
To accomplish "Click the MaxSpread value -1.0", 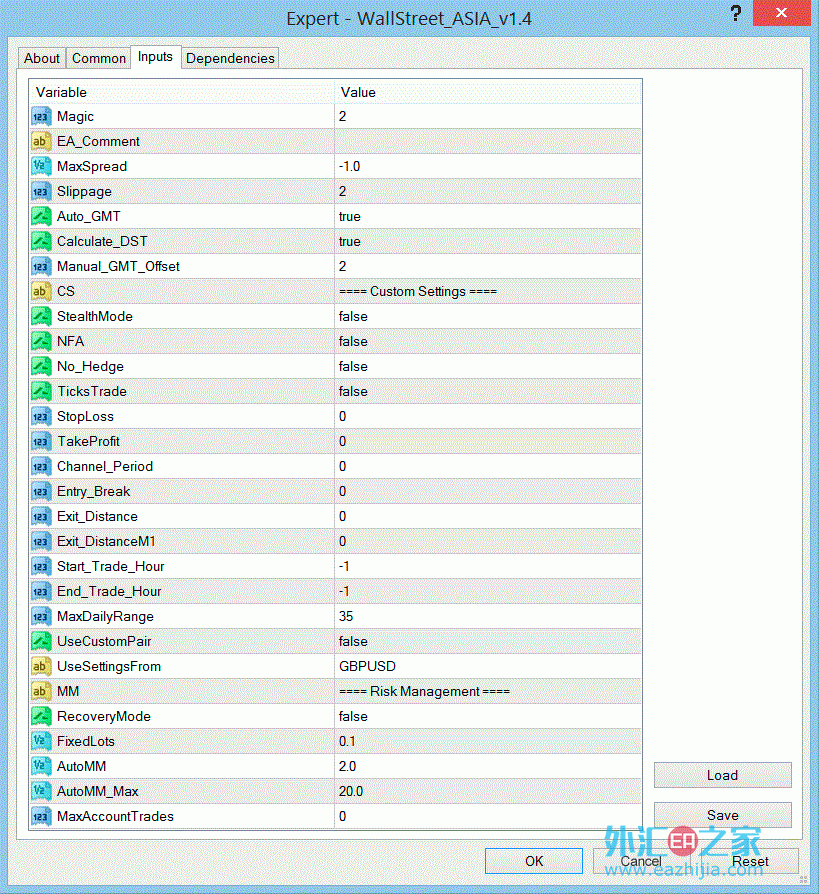I will pyautogui.click(x=349, y=166).
